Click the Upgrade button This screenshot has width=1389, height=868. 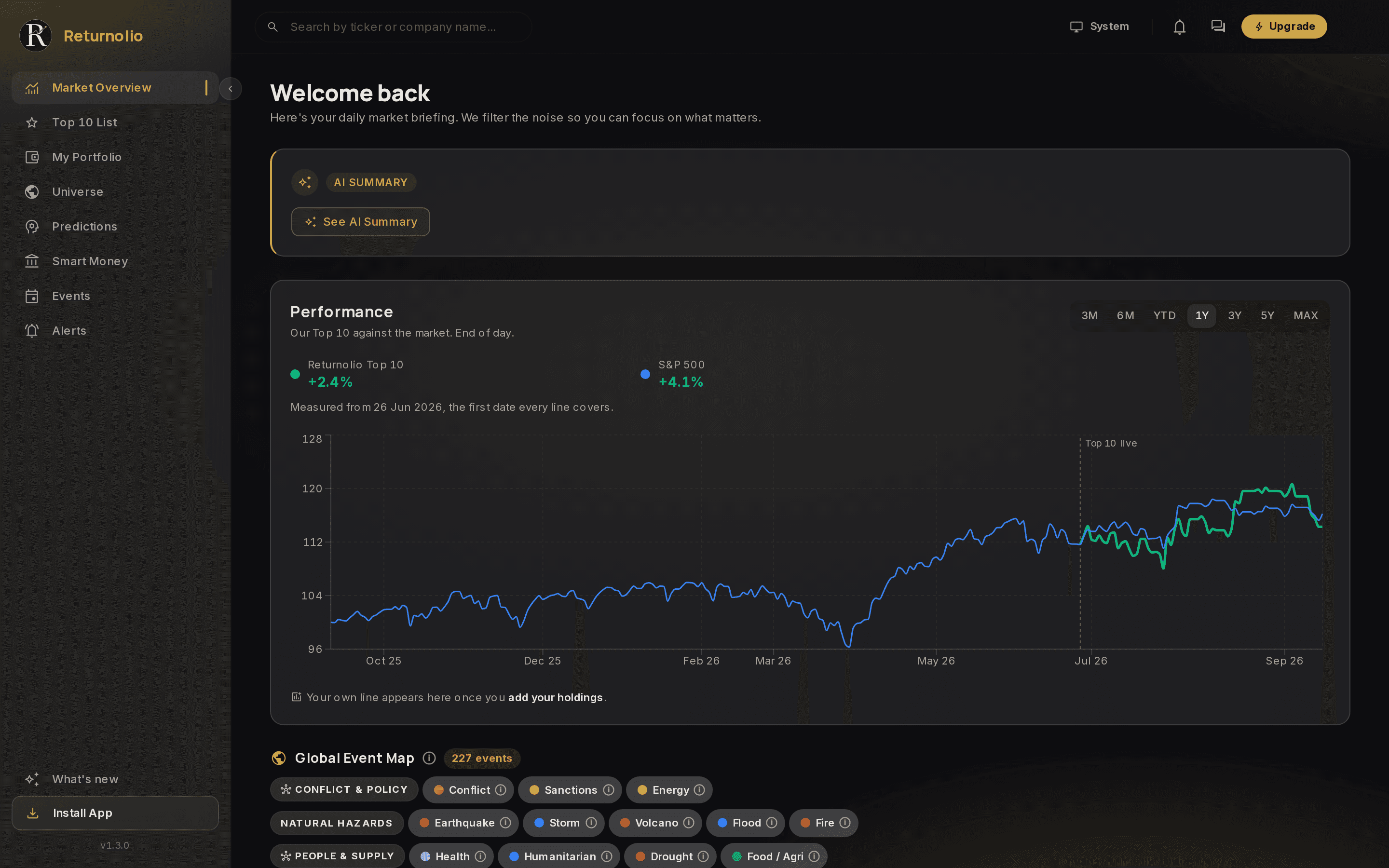(x=1284, y=27)
